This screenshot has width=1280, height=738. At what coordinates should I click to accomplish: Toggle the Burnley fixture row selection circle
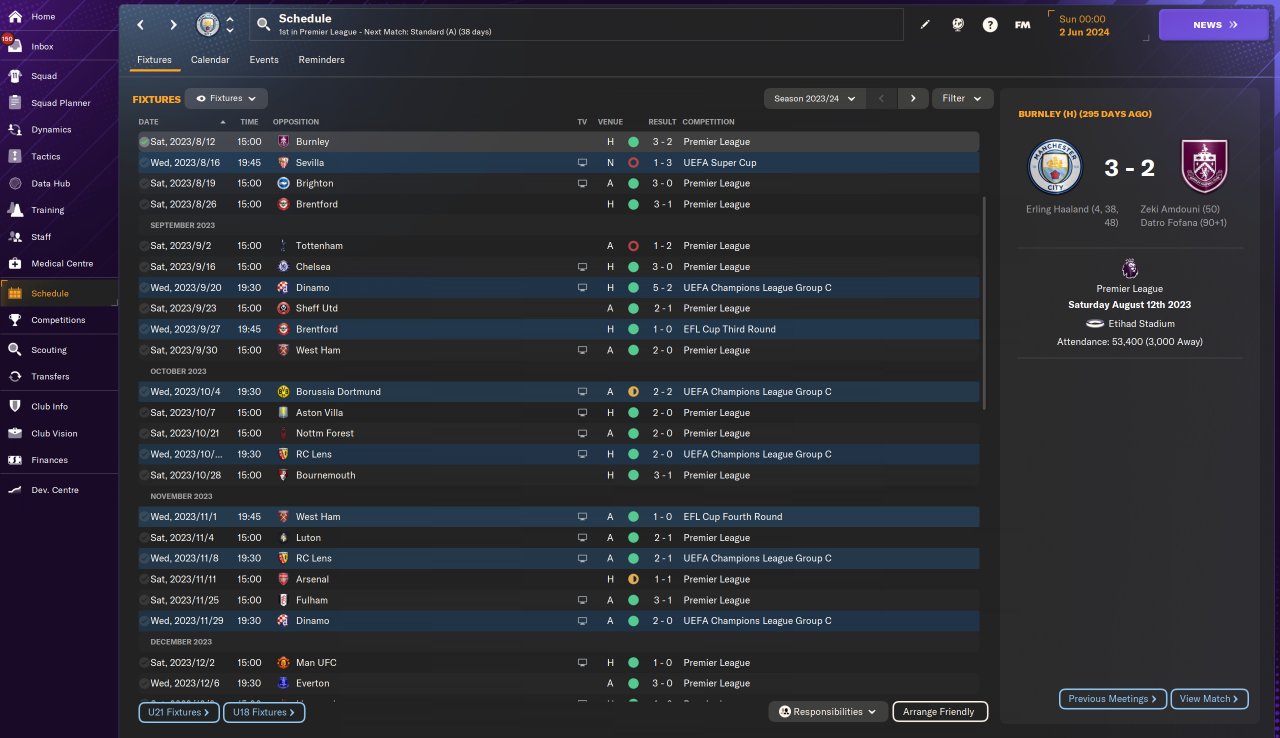tap(144, 142)
